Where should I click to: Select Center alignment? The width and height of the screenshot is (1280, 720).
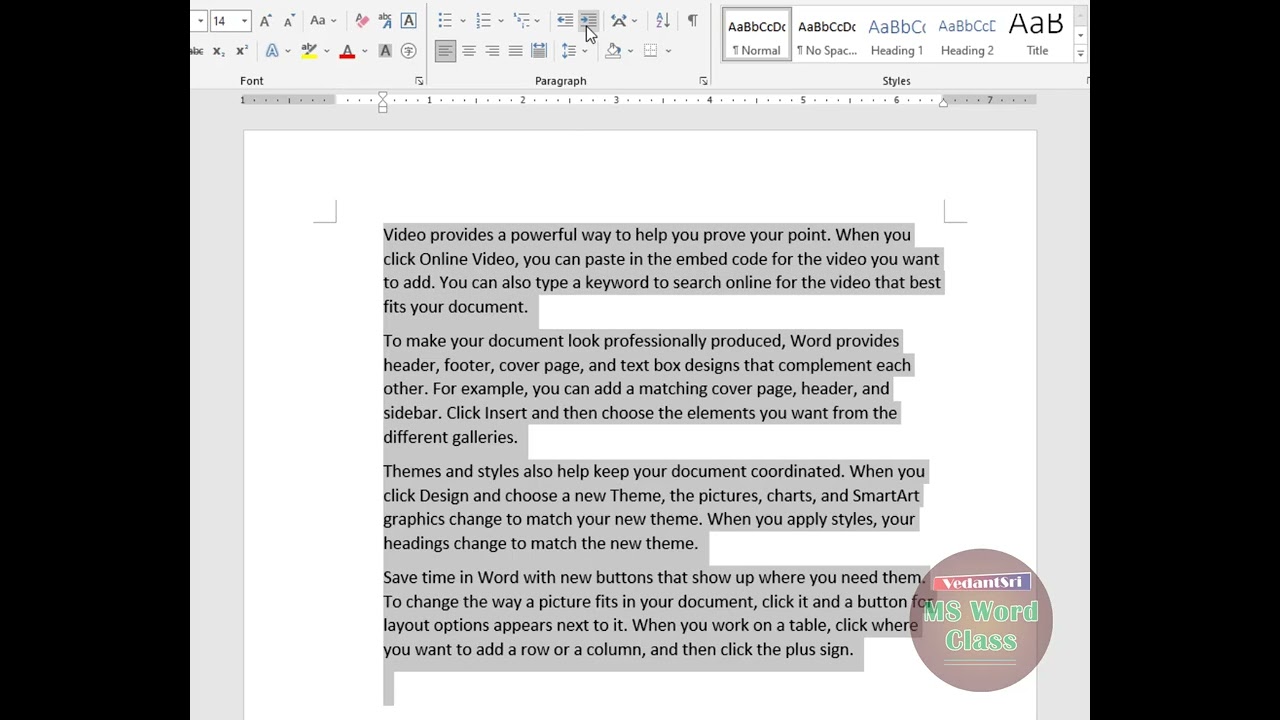[x=469, y=51]
